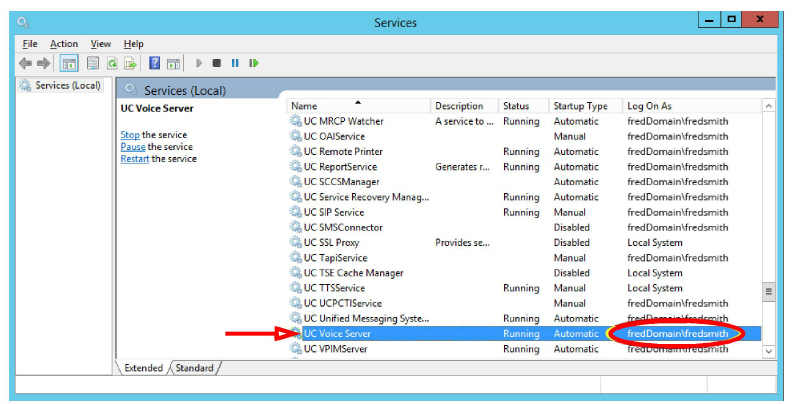Select the UC SCCSManager service
The image size is (792, 404).
pos(524,182)
